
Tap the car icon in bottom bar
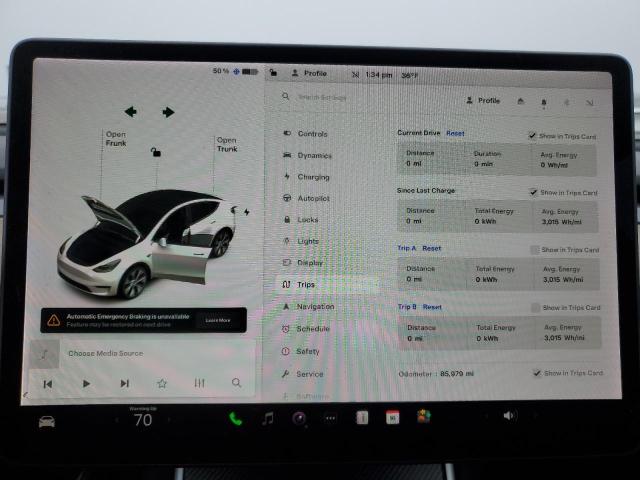[47, 421]
